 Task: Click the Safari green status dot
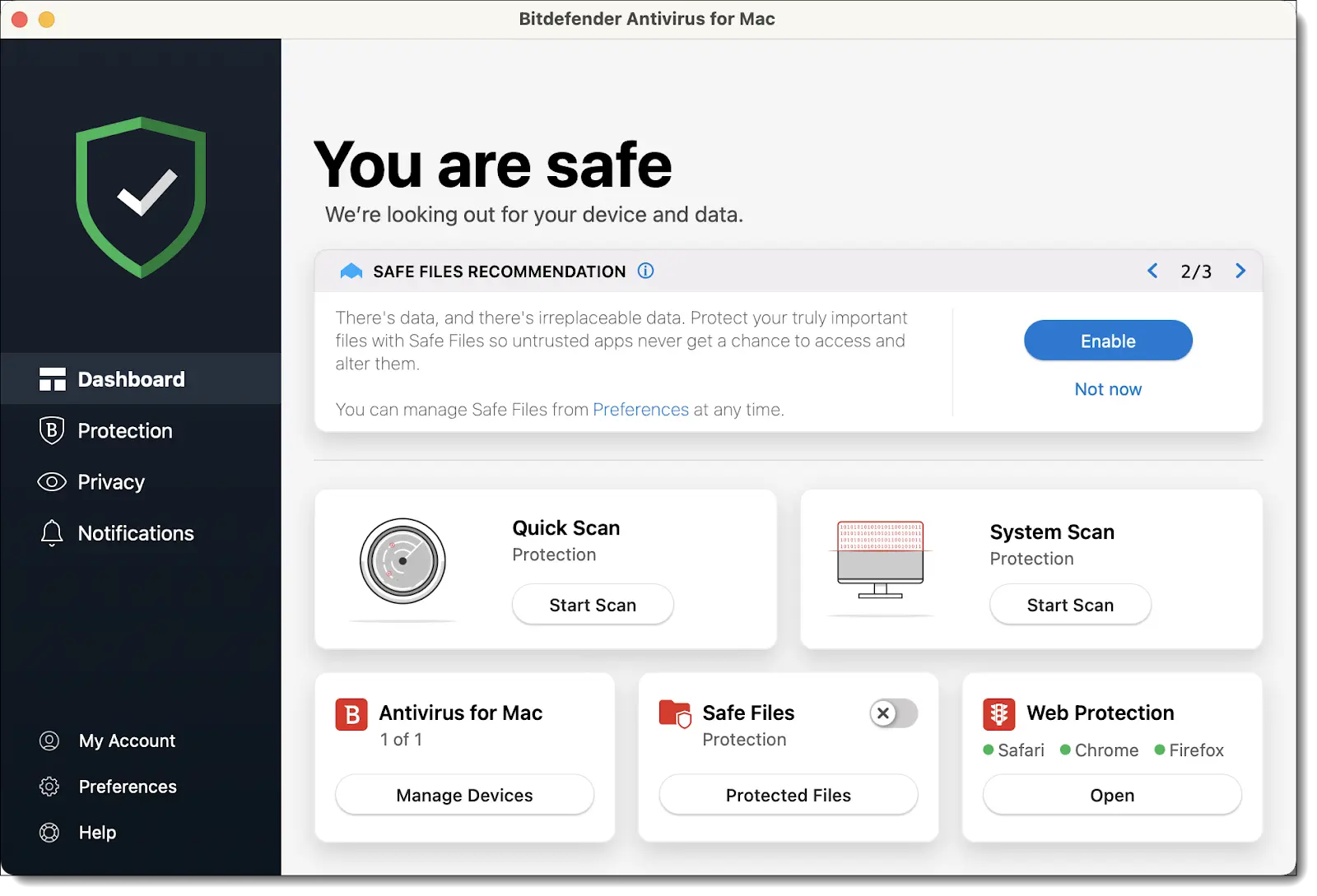pos(989,750)
